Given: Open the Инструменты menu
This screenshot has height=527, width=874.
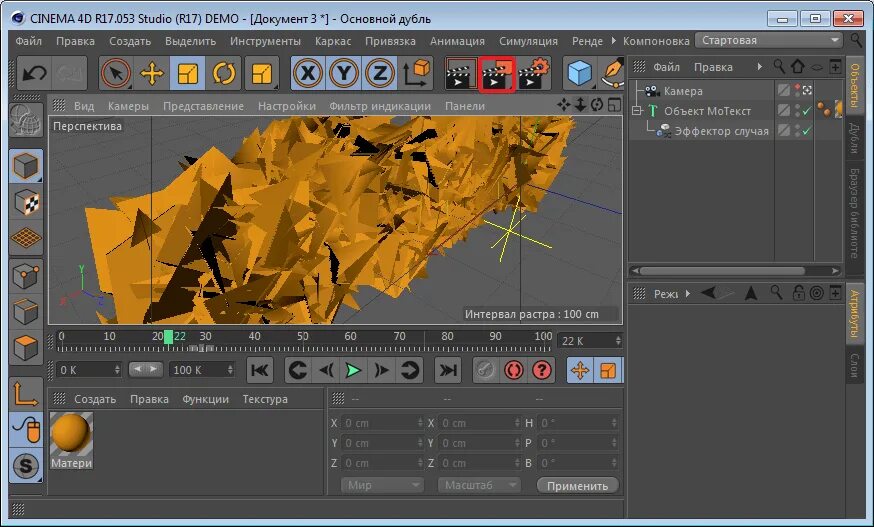Looking at the screenshot, I should (x=265, y=41).
